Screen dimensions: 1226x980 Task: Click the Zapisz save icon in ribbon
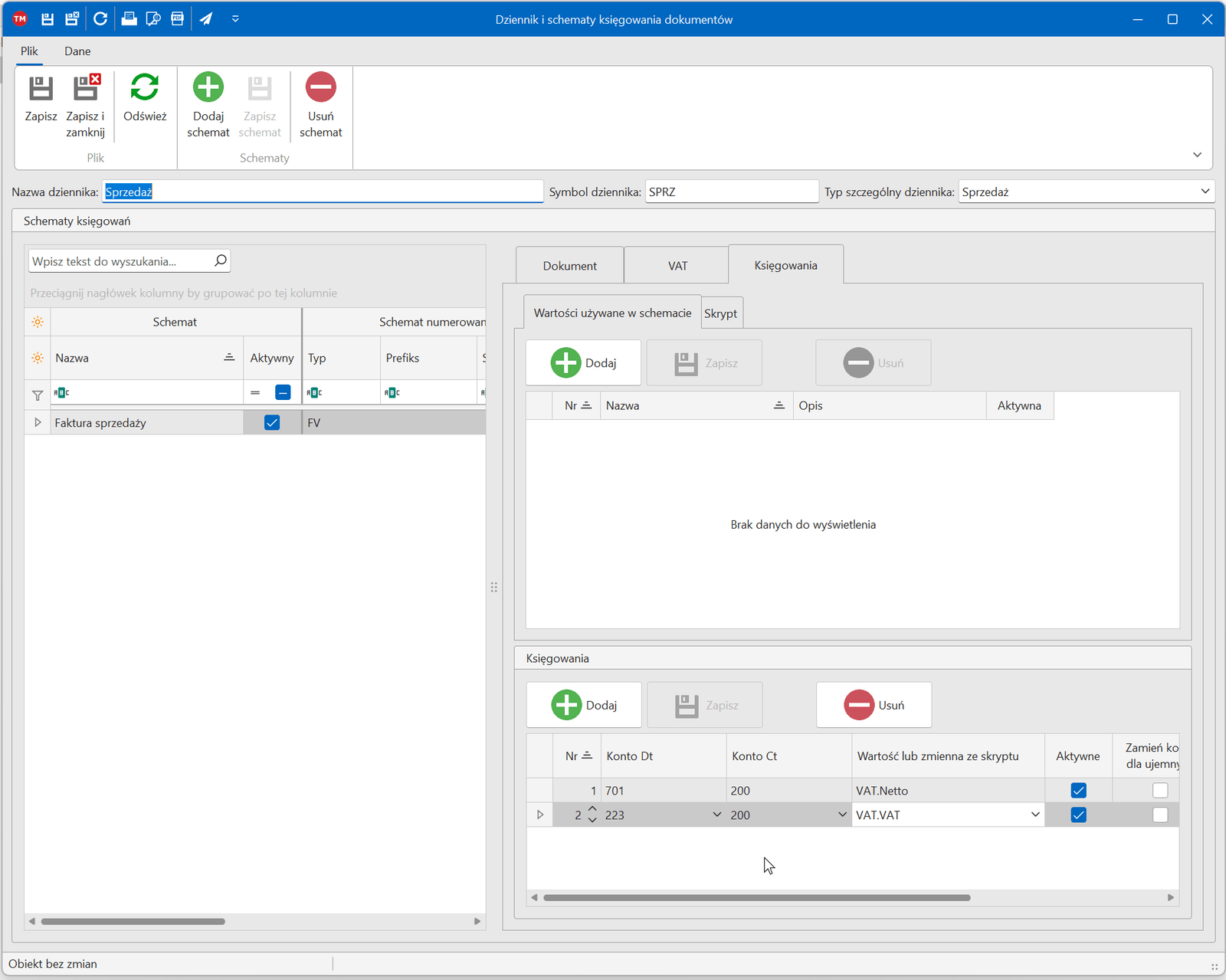tap(41, 89)
